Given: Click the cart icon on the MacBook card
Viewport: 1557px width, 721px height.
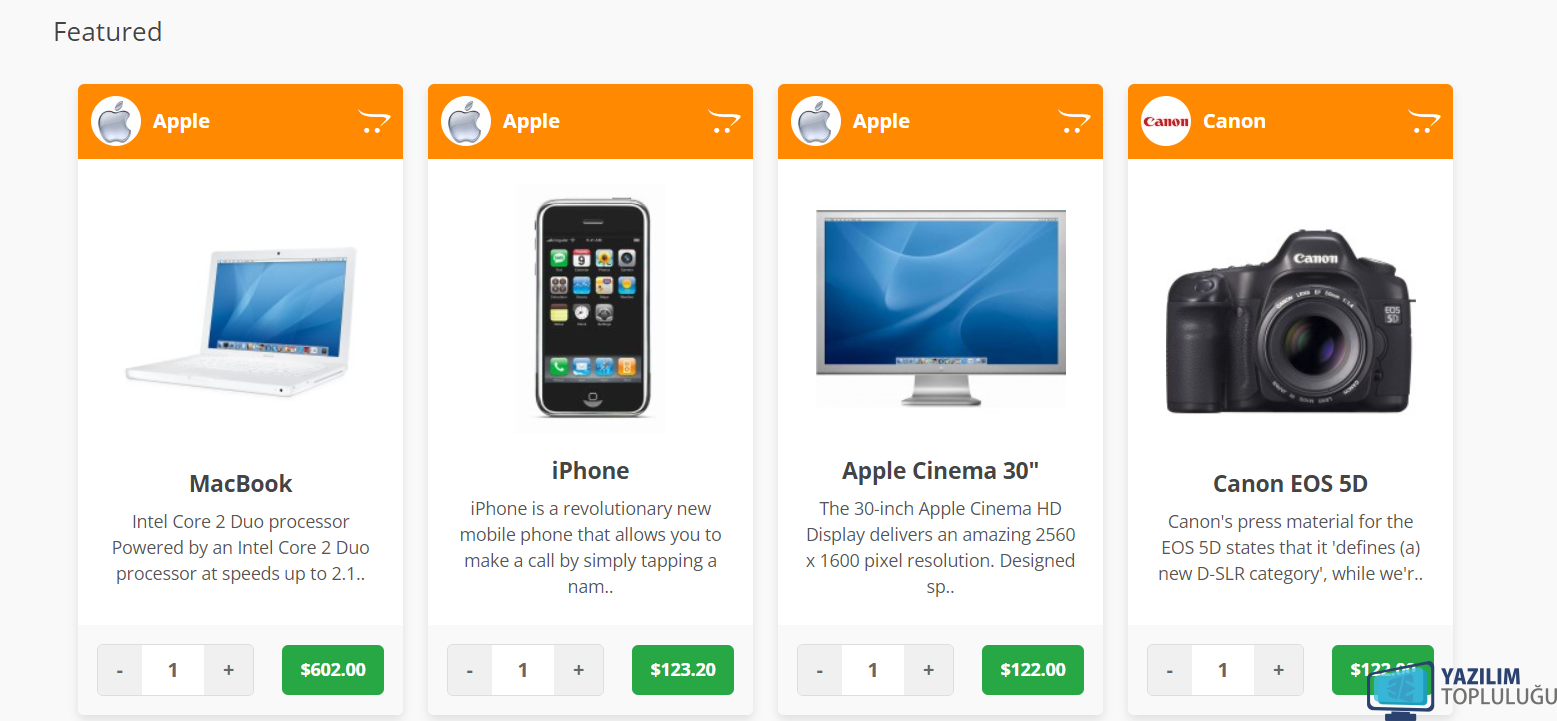Looking at the screenshot, I should click(374, 121).
